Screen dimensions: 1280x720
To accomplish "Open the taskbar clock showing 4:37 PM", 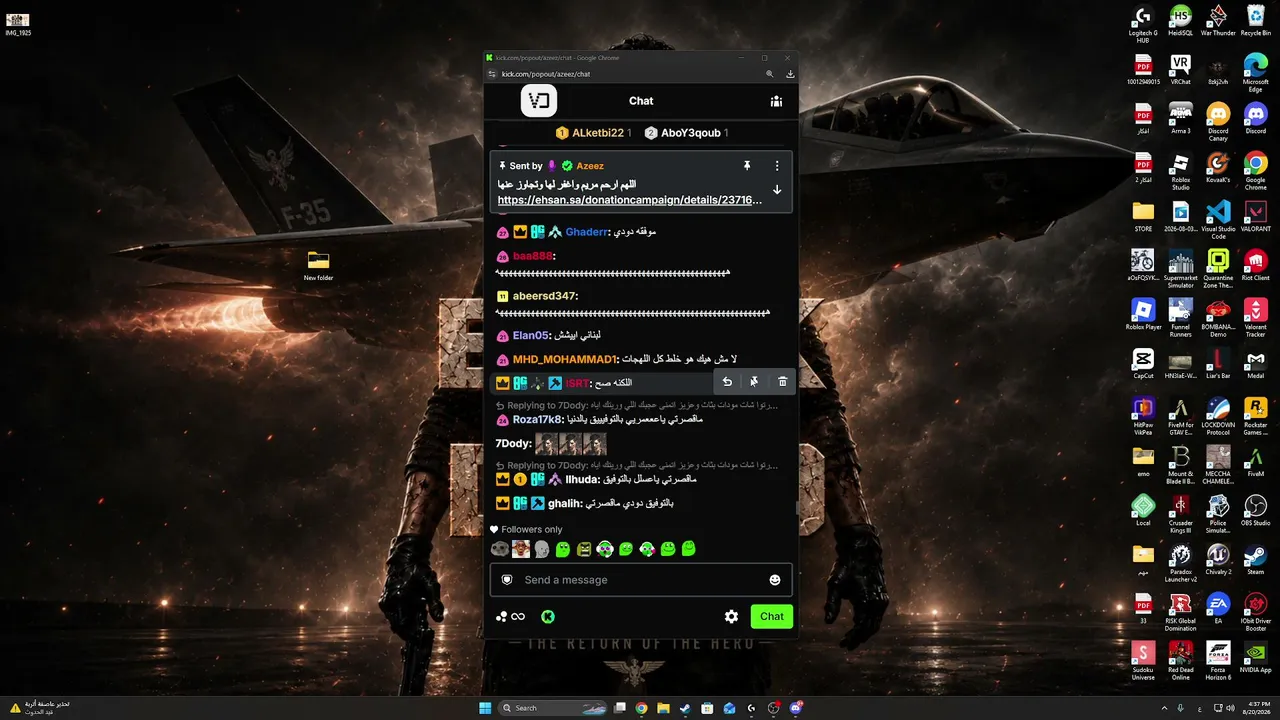I will [x=1256, y=708].
